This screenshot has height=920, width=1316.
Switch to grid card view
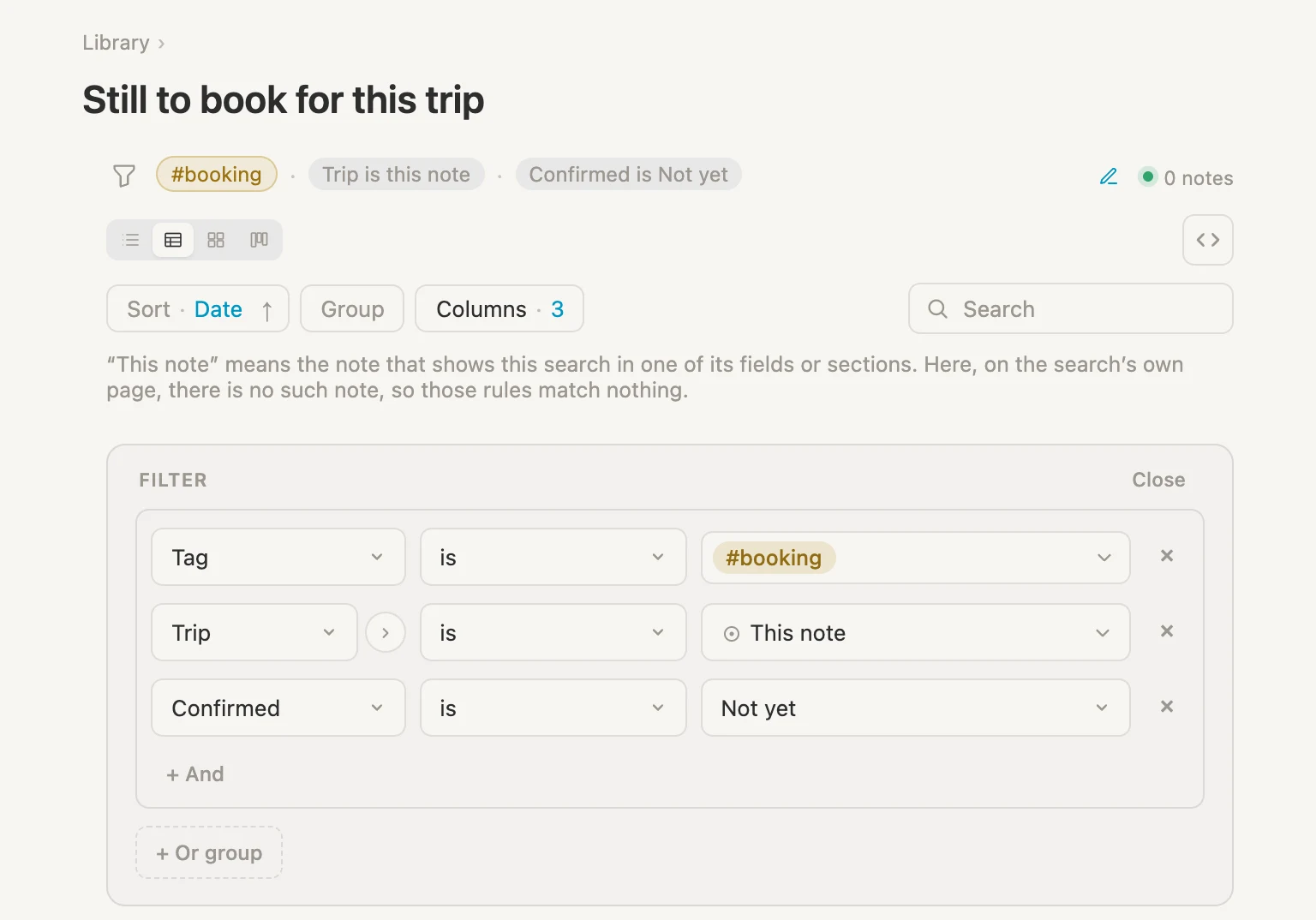click(x=216, y=240)
